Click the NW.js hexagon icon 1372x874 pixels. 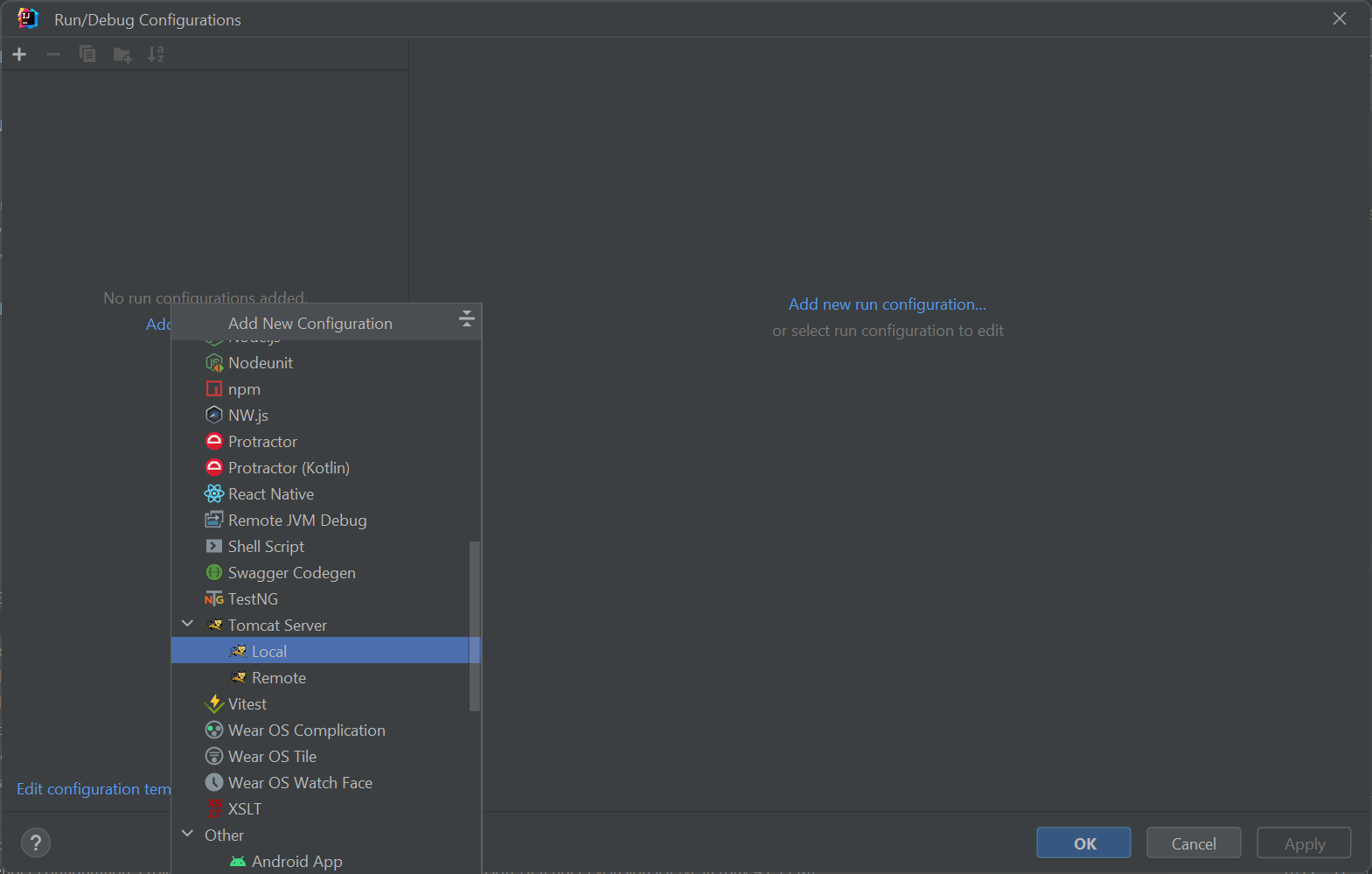214,415
